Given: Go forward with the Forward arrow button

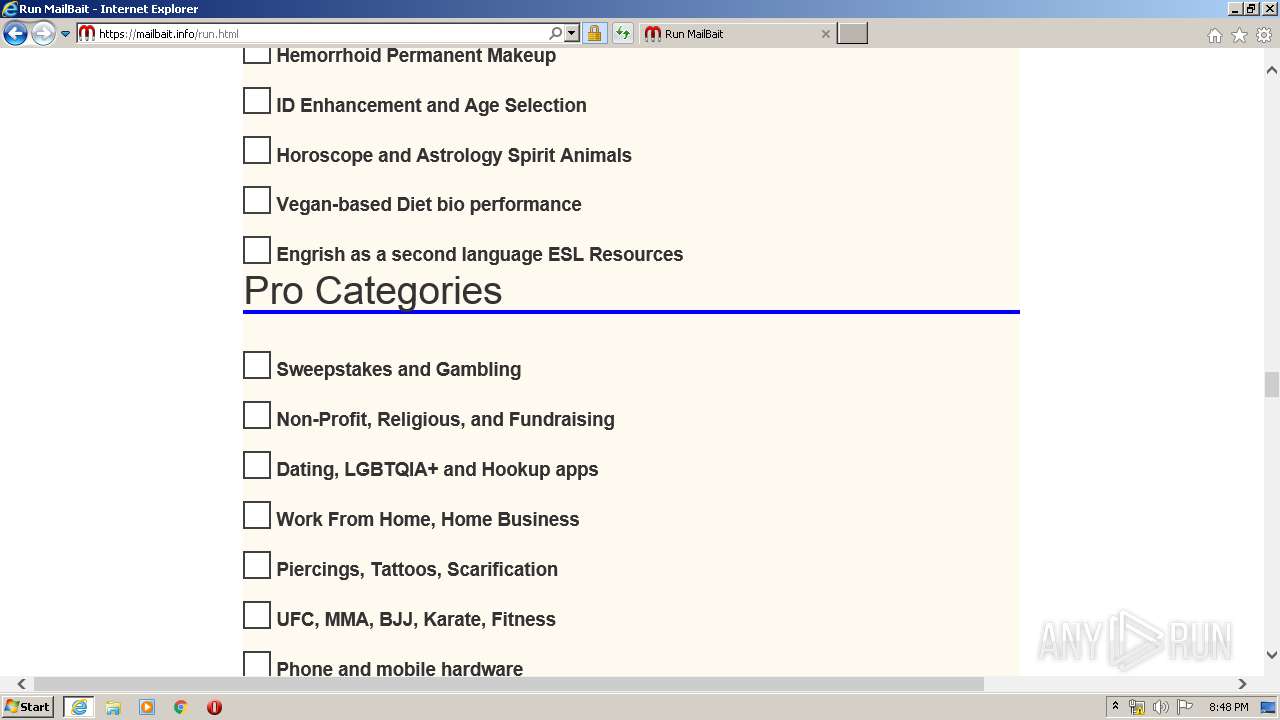Looking at the screenshot, I should pos(43,33).
